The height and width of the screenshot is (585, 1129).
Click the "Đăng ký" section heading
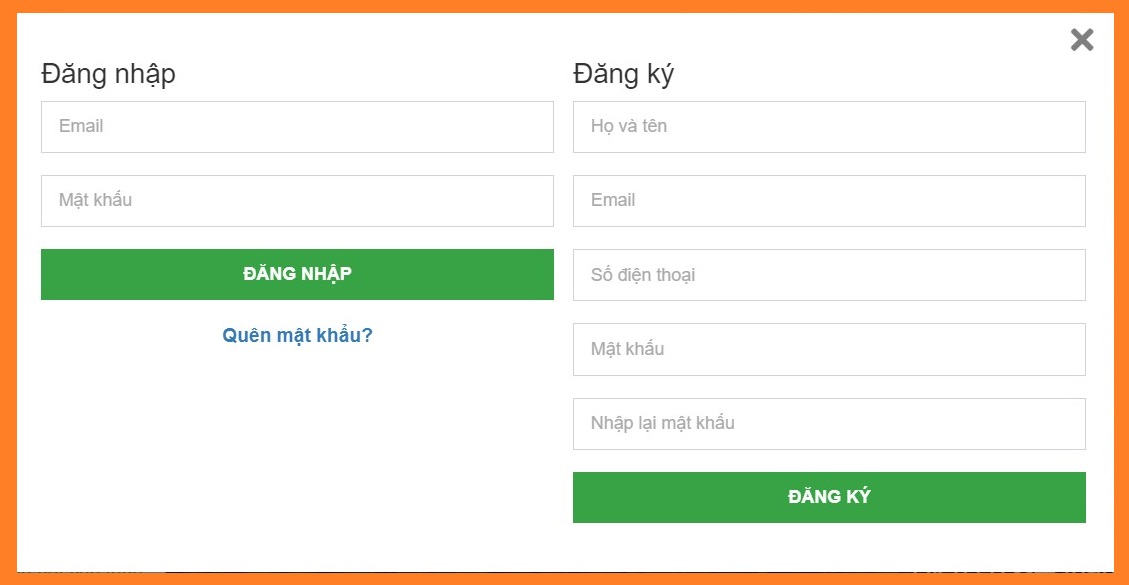click(x=623, y=74)
